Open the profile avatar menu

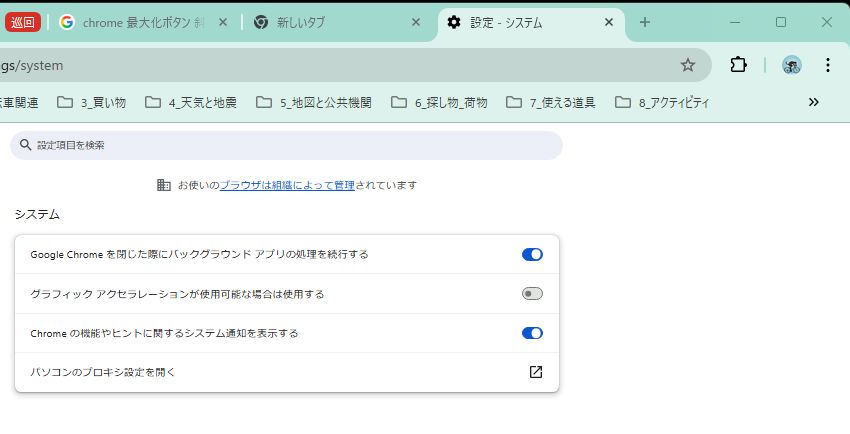point(791,65)
